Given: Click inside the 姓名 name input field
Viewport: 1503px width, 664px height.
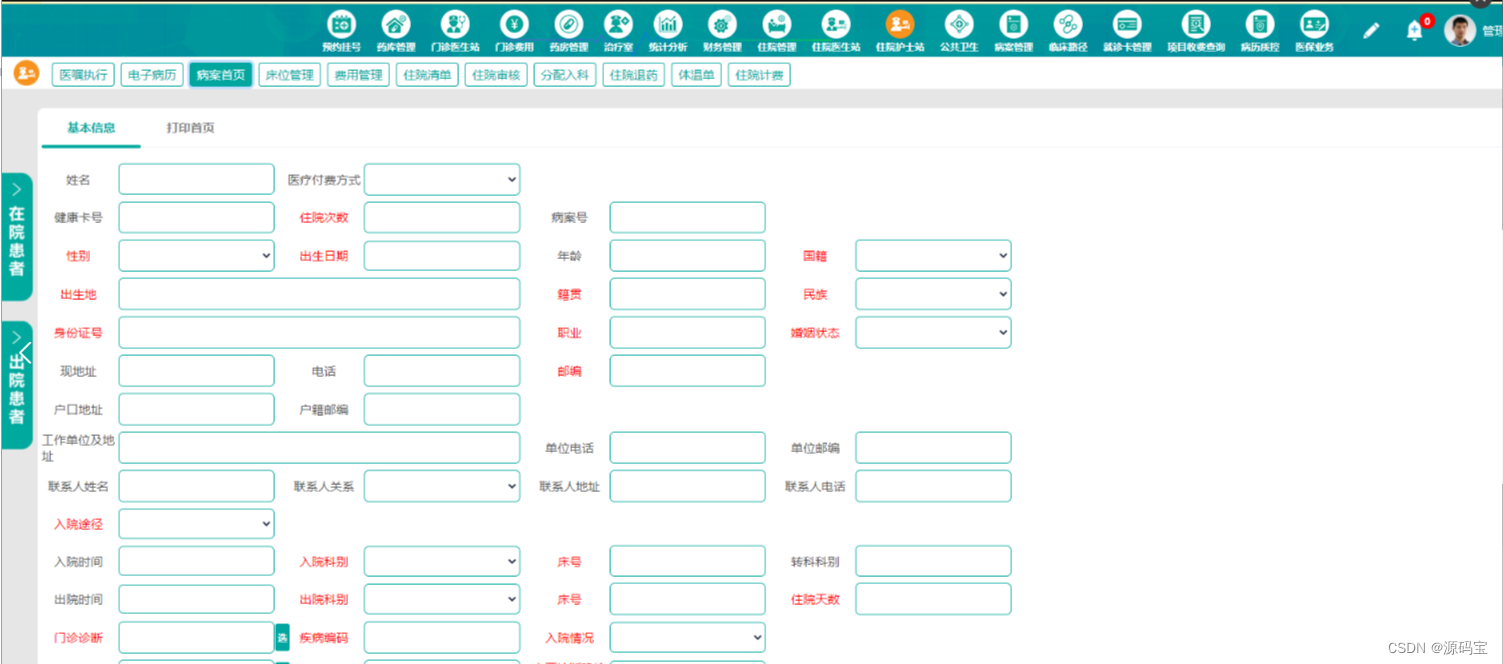Looking at the screenshot, I should [x=196, y=179].
